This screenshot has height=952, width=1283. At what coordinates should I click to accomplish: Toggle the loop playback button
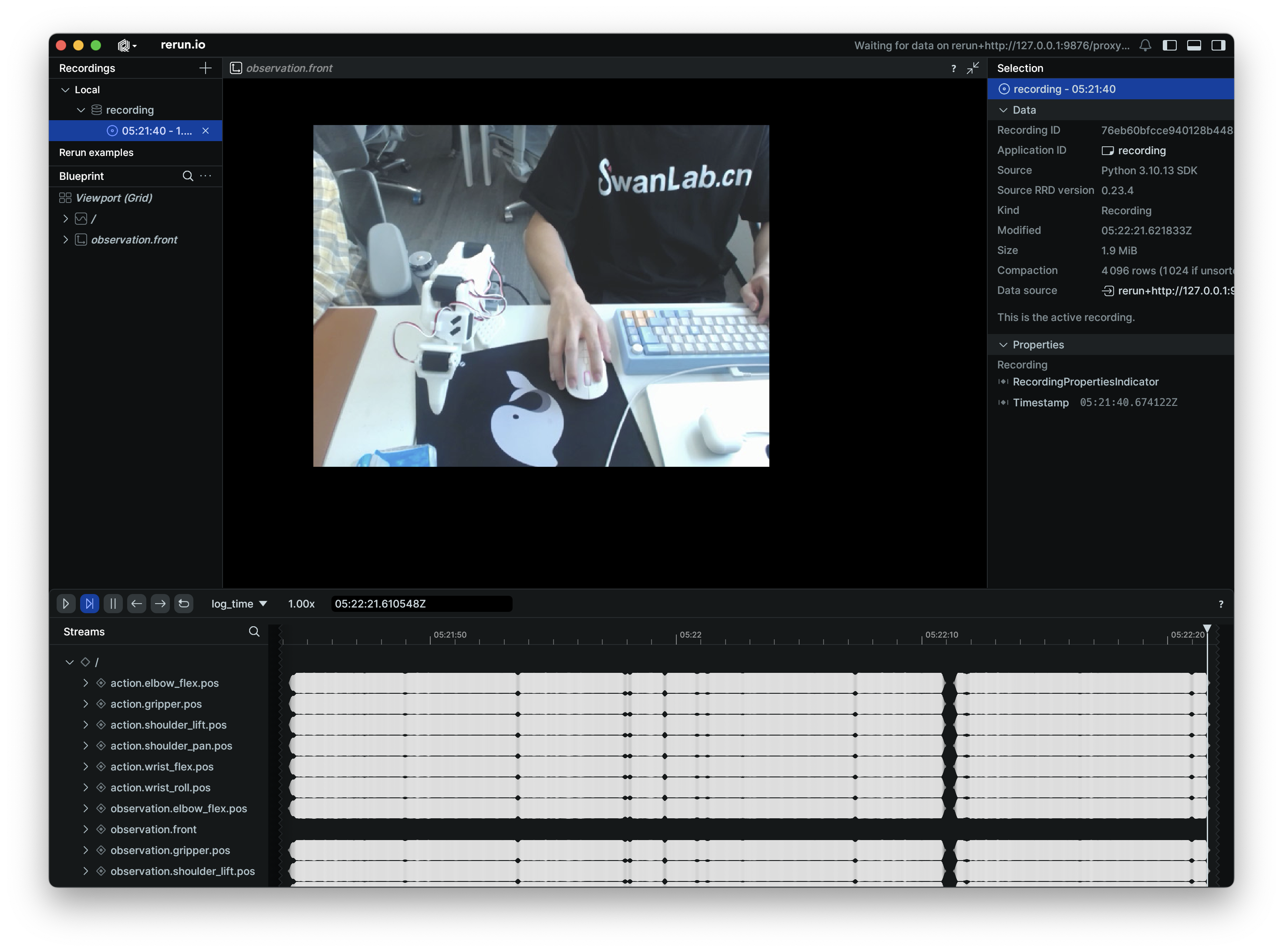[x=184, y=603]
